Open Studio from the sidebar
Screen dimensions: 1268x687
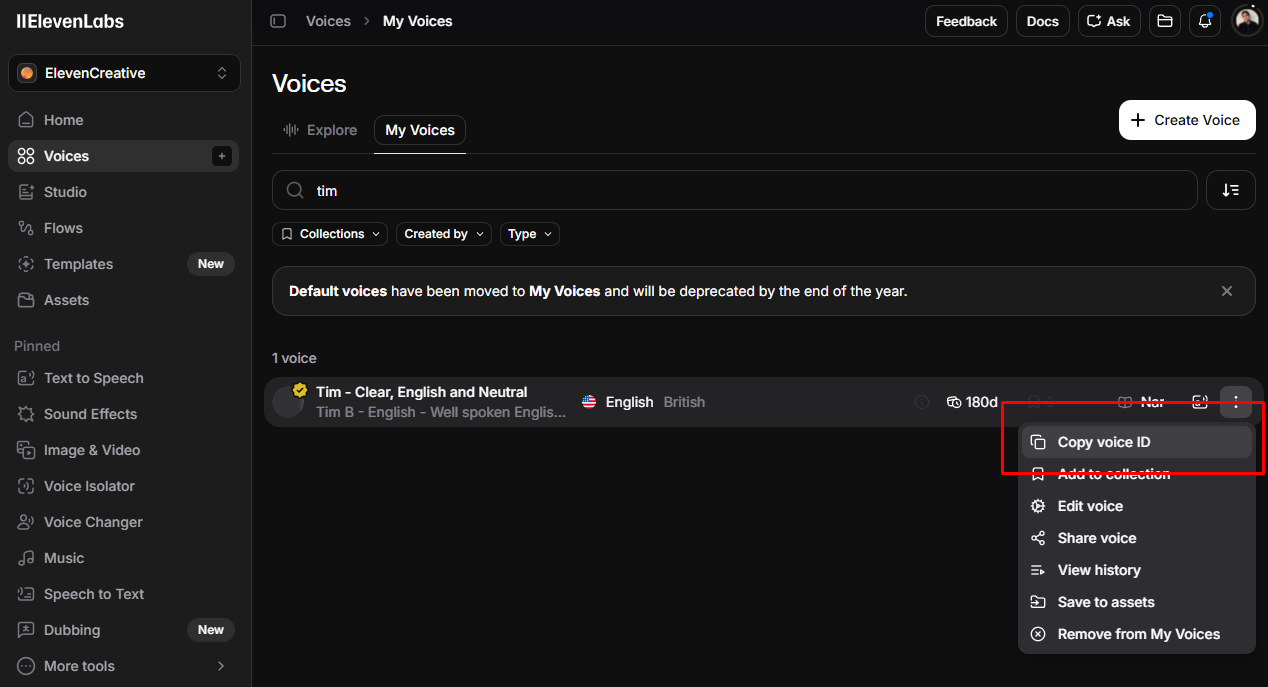pyautogui.click(x=124, y=192)
